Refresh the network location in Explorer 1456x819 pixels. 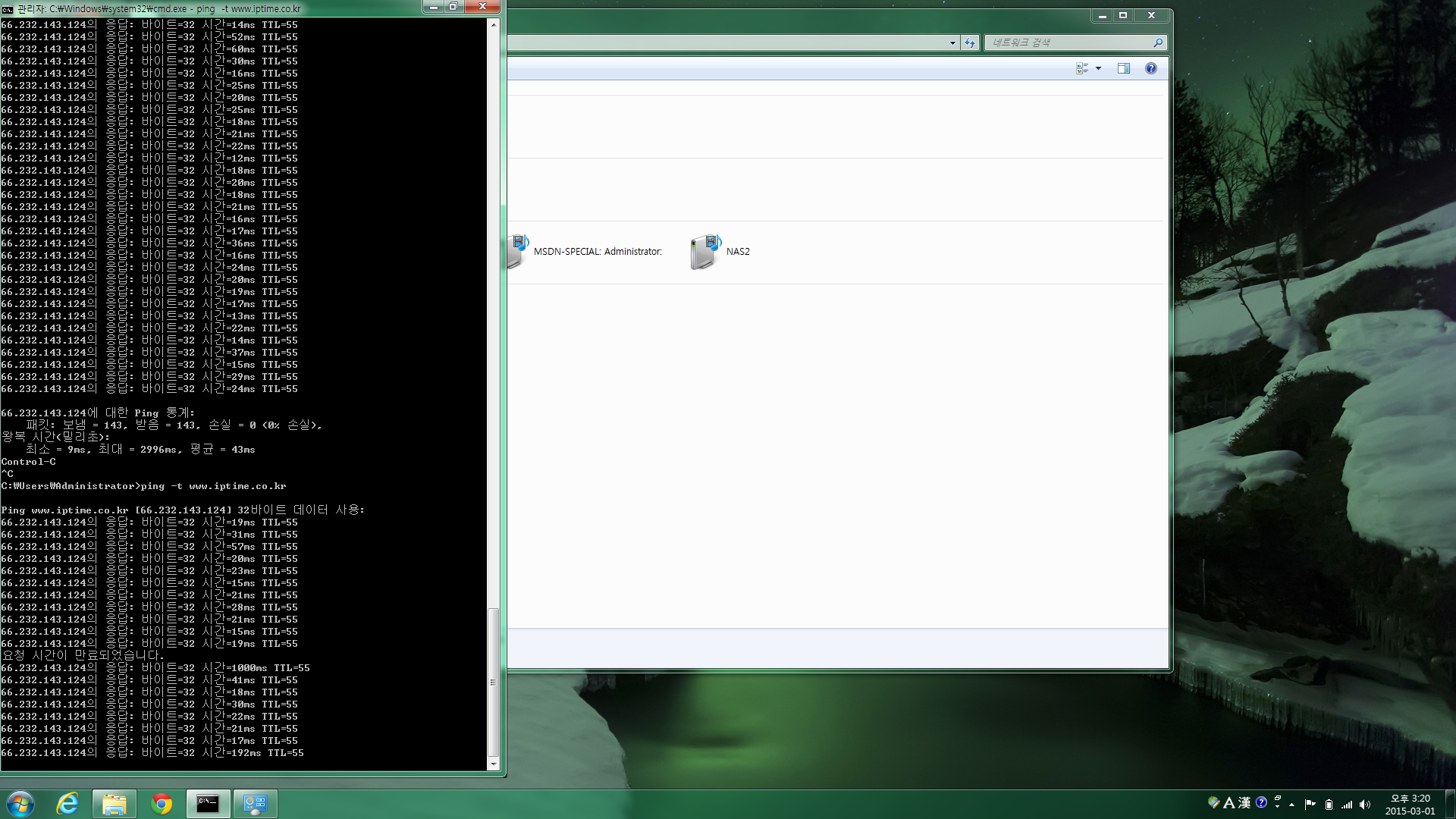click(970, 43)
